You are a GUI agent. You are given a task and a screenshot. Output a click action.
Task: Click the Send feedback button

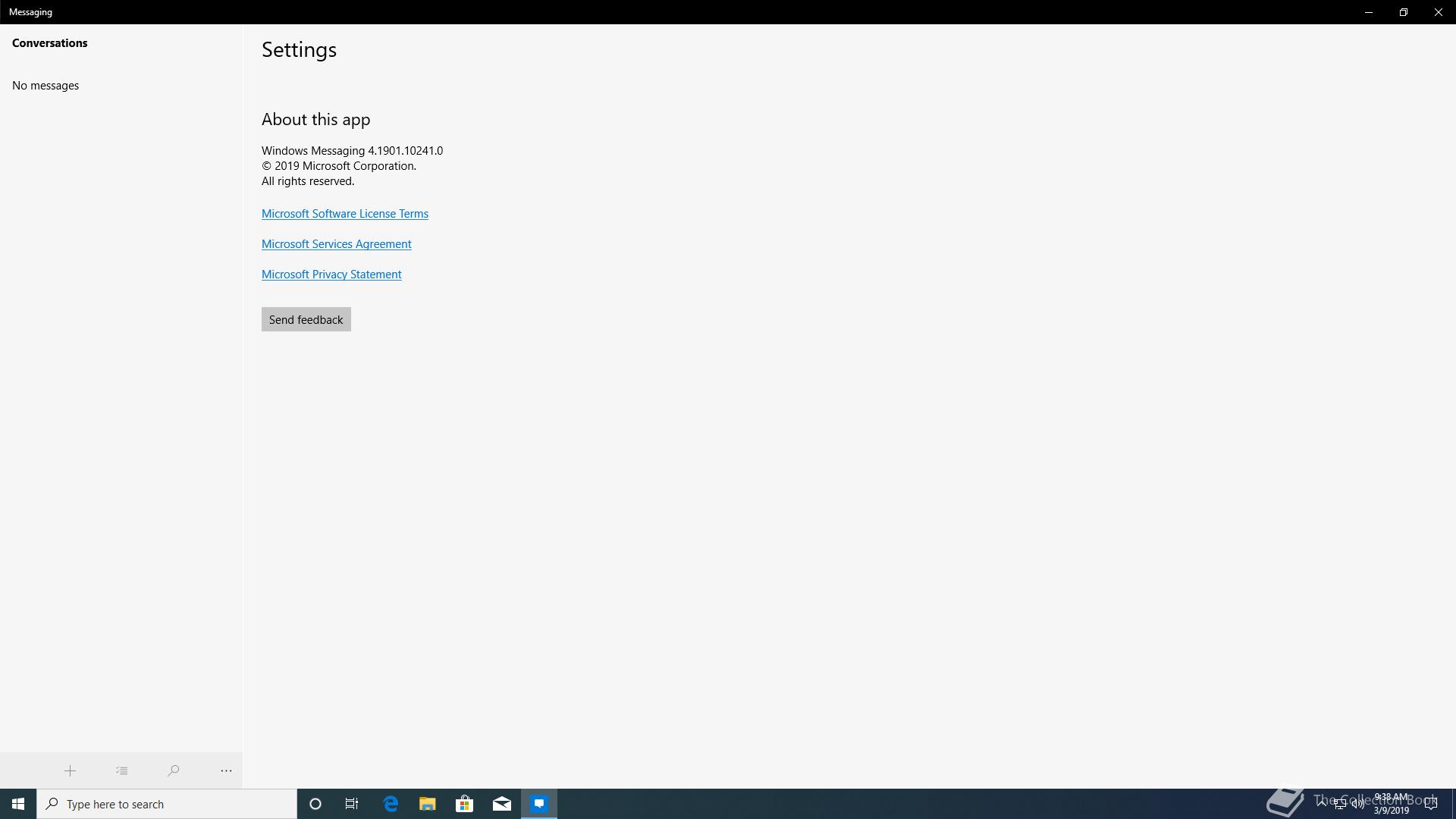[x=306, y=319]
